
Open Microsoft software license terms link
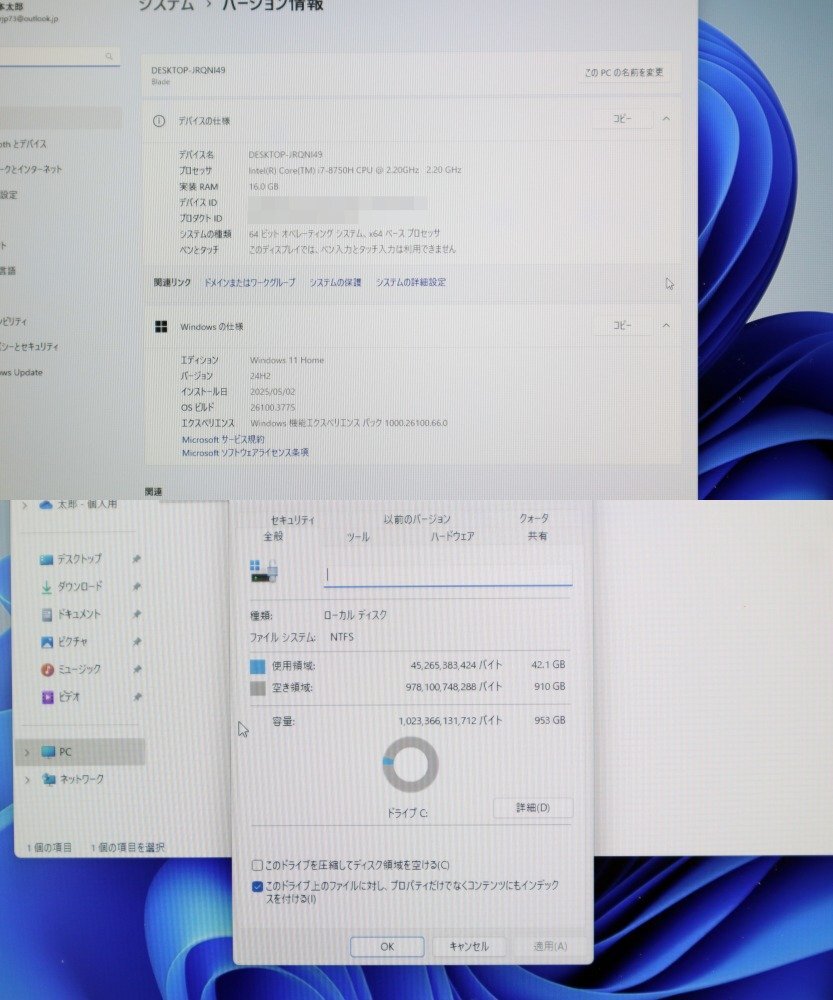245,453
